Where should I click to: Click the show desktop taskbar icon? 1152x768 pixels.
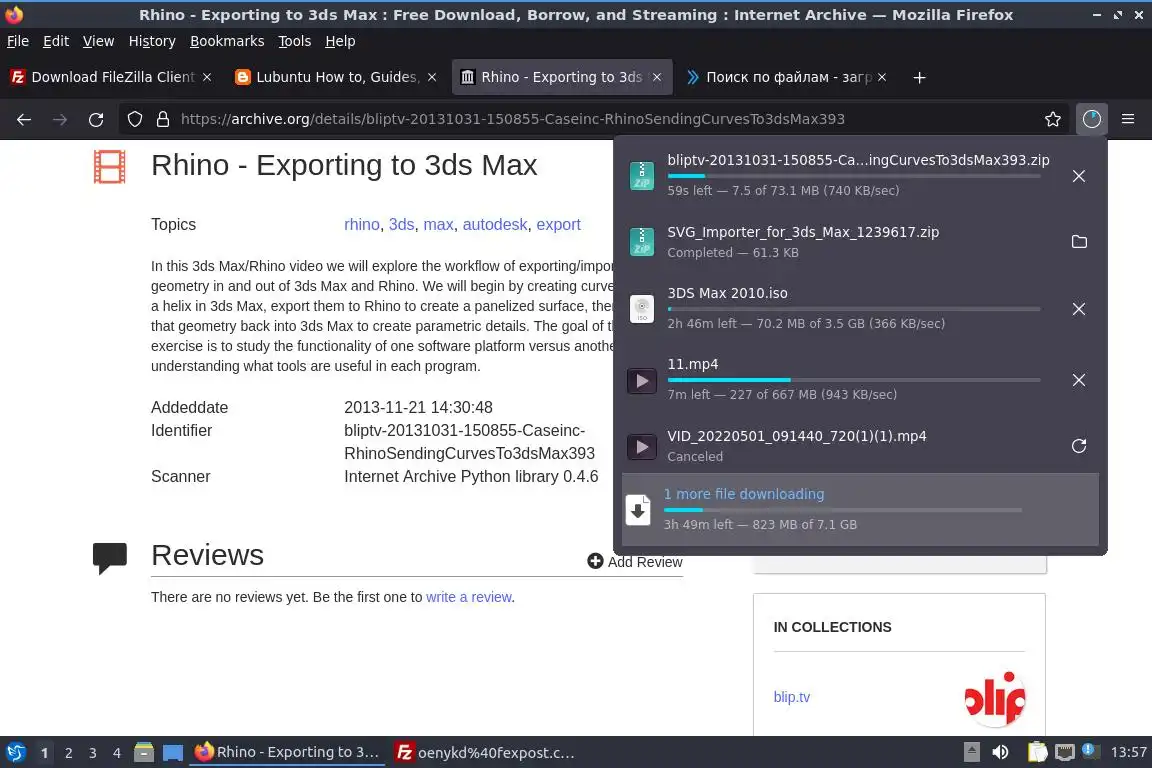[x=173, y=753]
